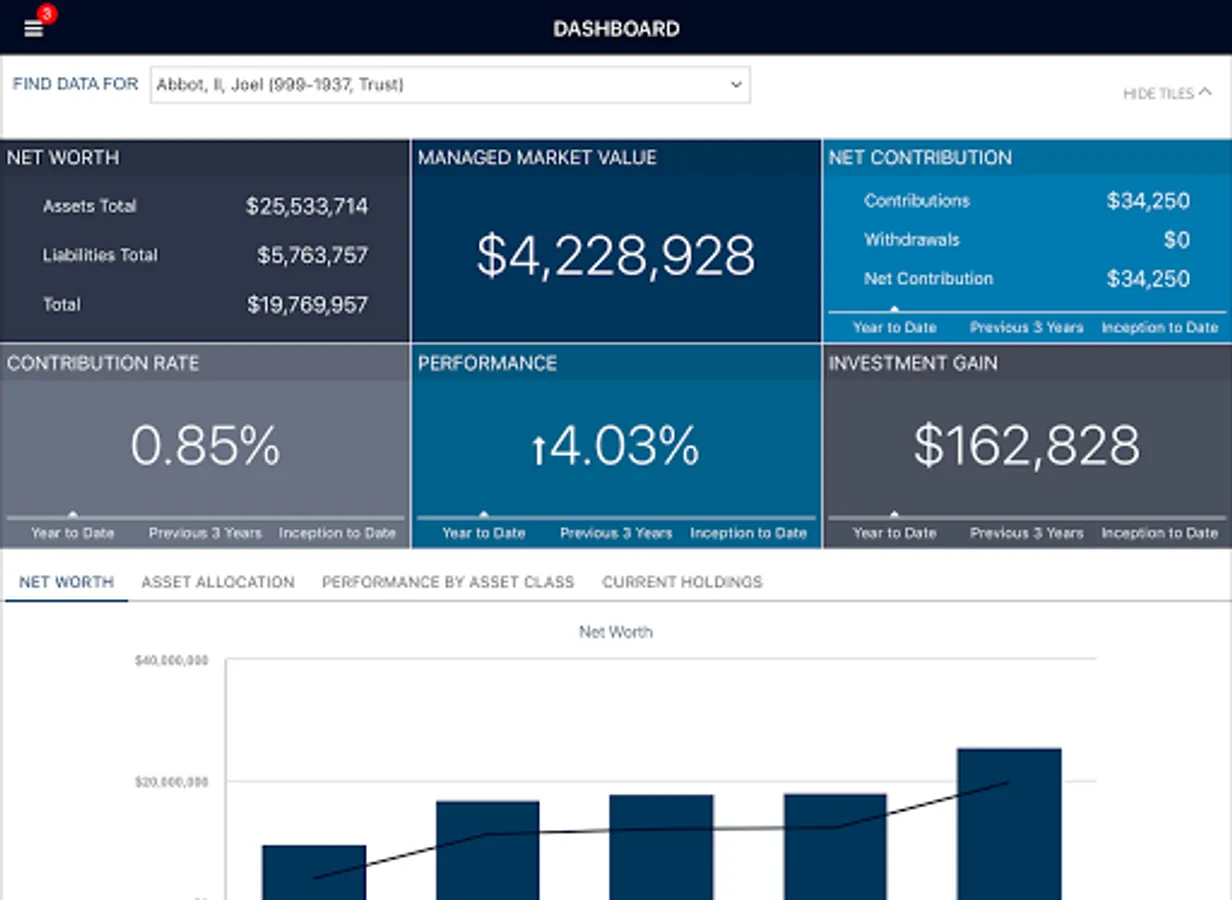View the Performance by Asset Class tab
This screenshot has height=900, width=1232.
[x=447, y=581]
